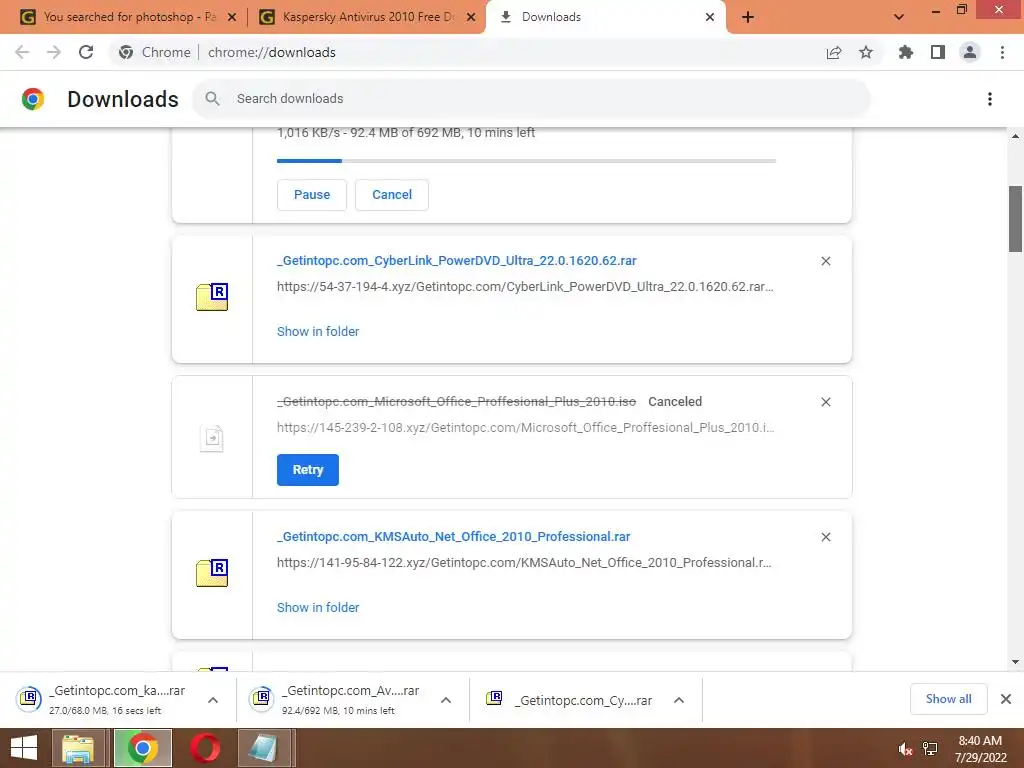This screenshot has height=768, width=1024.
Task: Bookmark this page with the star icon
Action: point(866,52)
